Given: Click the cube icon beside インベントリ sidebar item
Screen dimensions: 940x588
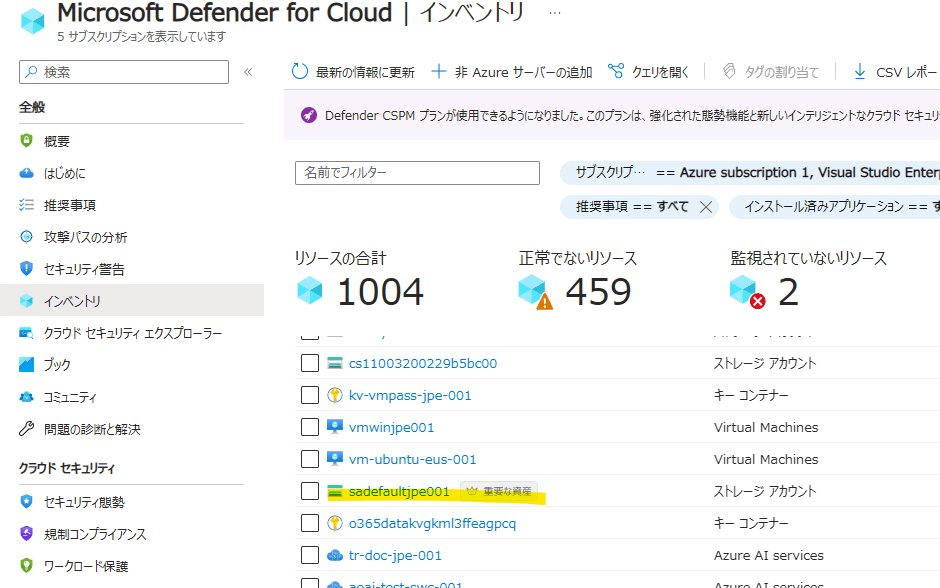Looking at the screenshot, I should pos(26,301).
